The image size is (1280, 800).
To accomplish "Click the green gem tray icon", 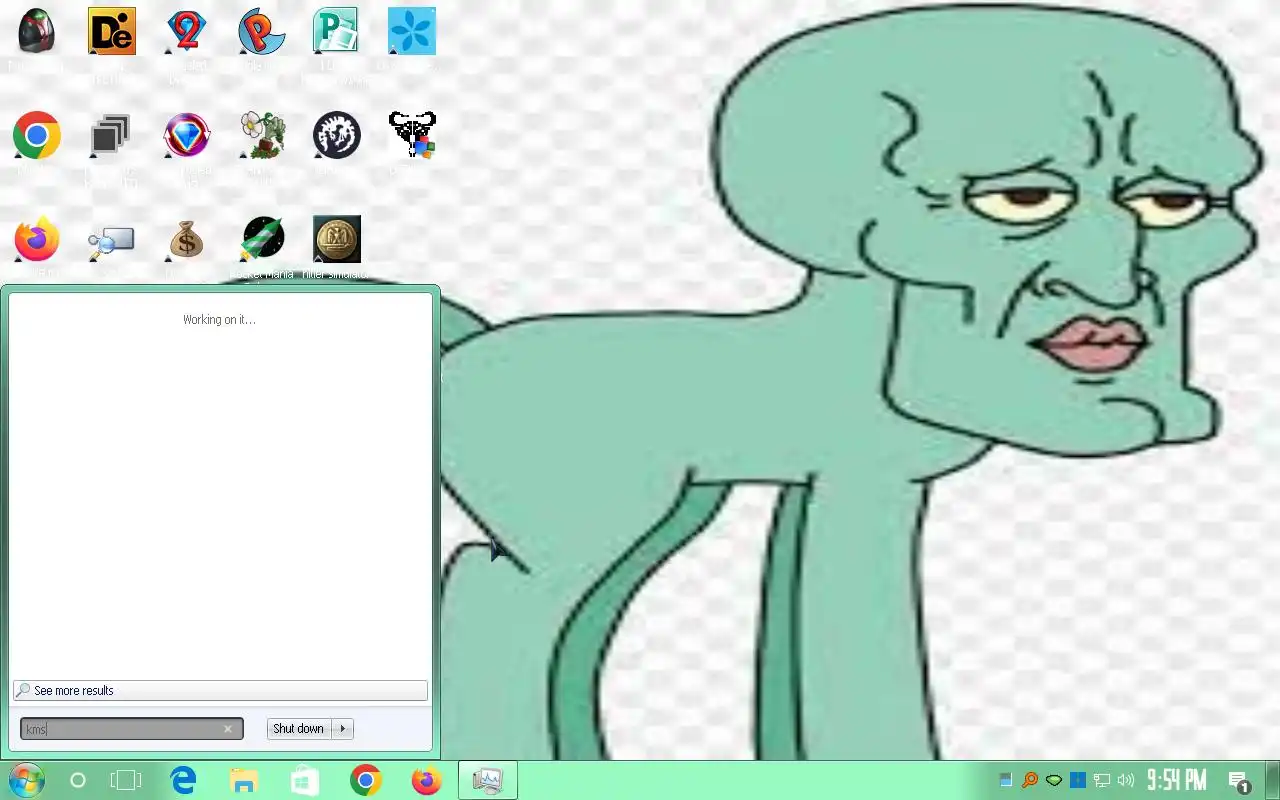I will [x=1054, y=780].
